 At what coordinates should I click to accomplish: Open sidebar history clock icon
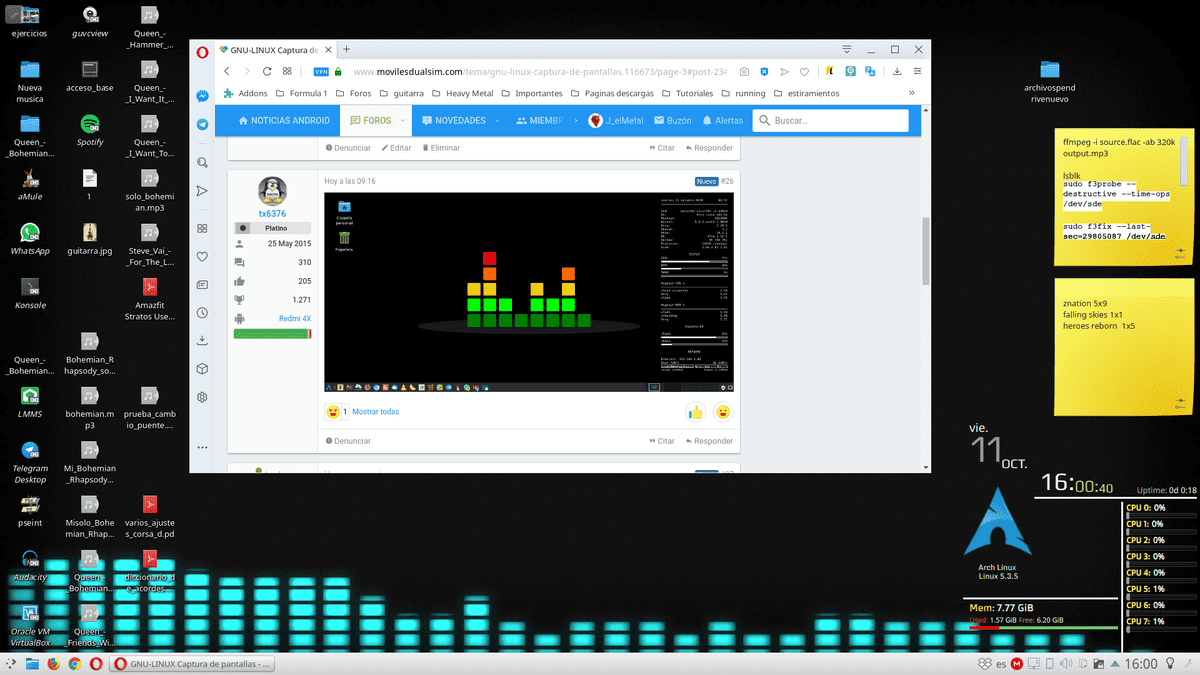[202, 313]
